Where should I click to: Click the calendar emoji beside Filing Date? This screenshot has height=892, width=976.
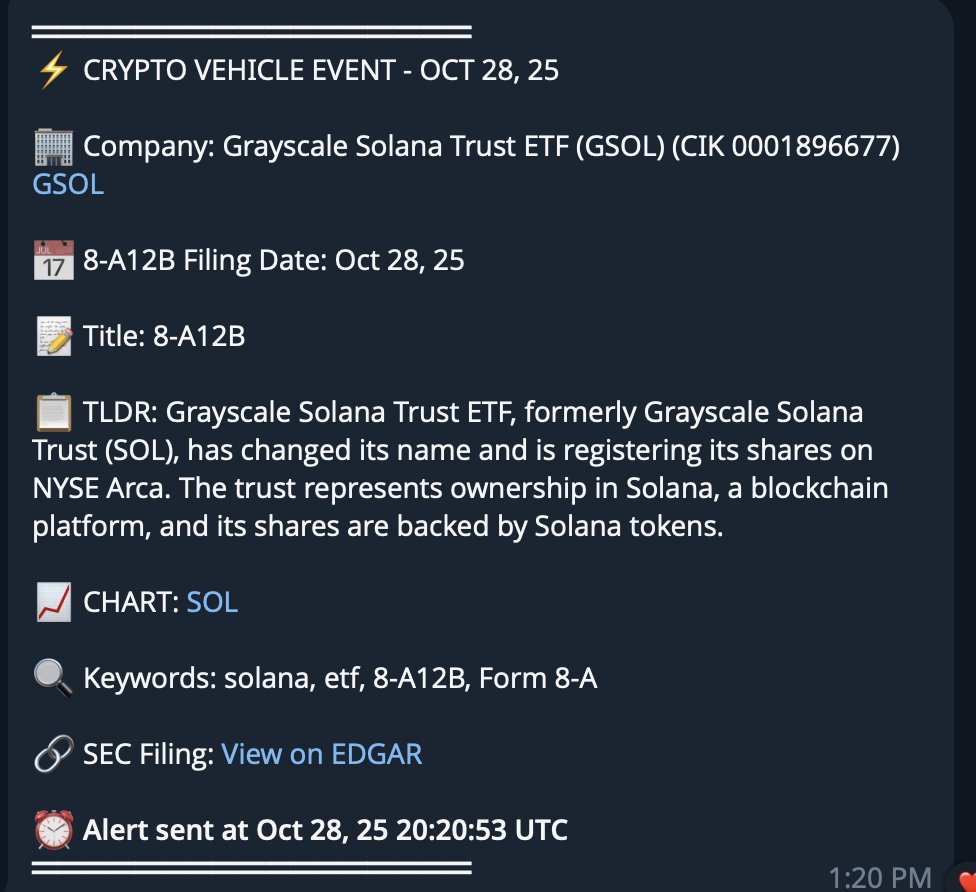tap(52, 261)
